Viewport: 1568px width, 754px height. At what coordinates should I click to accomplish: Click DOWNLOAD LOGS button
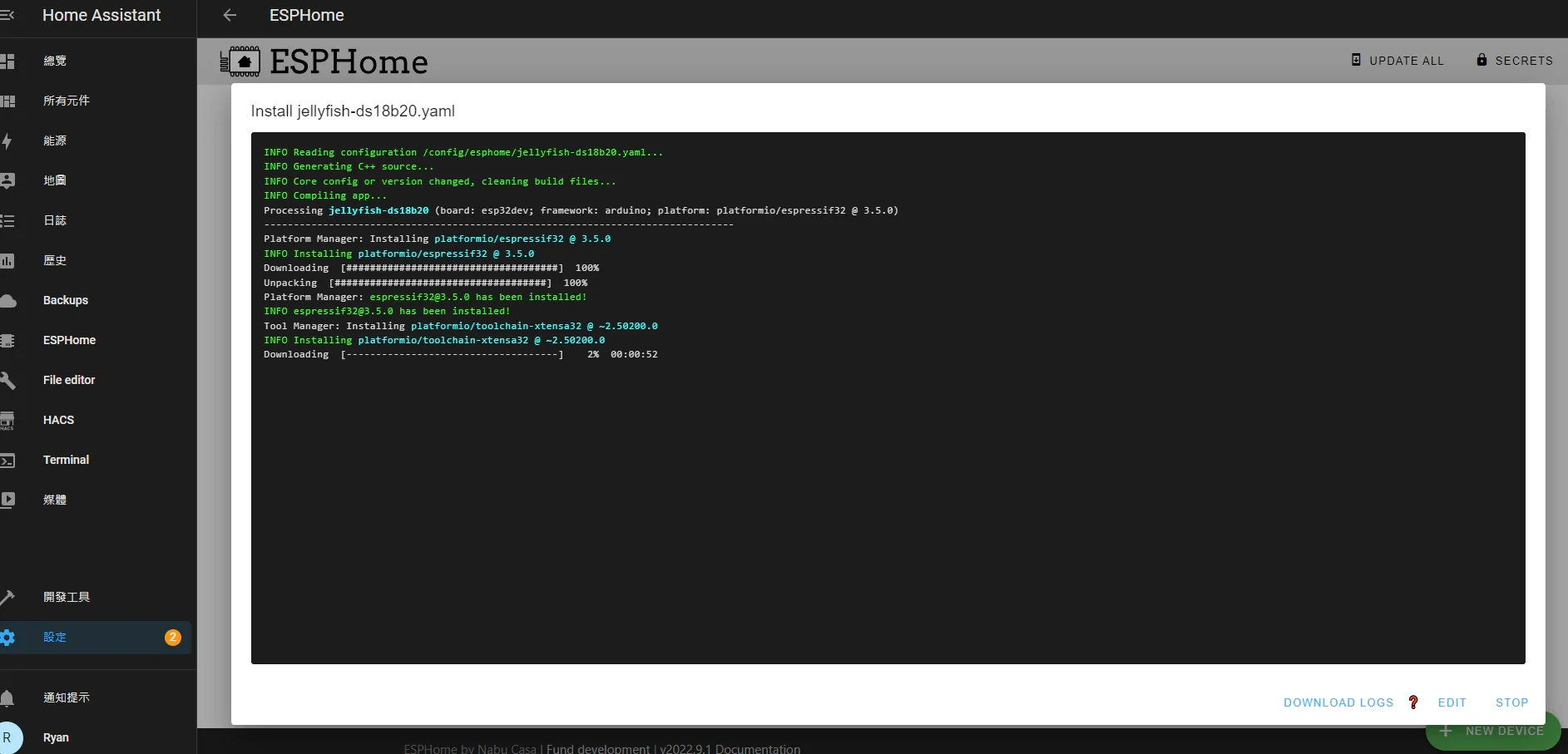(1338, 702)
